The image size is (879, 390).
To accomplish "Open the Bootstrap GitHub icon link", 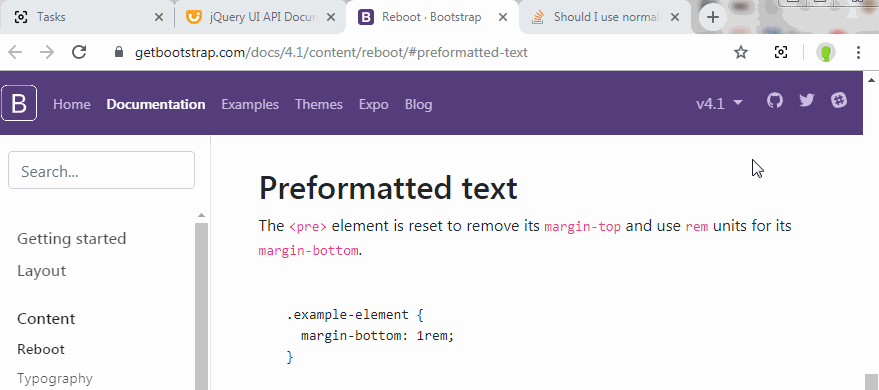I will coord(775,100).
